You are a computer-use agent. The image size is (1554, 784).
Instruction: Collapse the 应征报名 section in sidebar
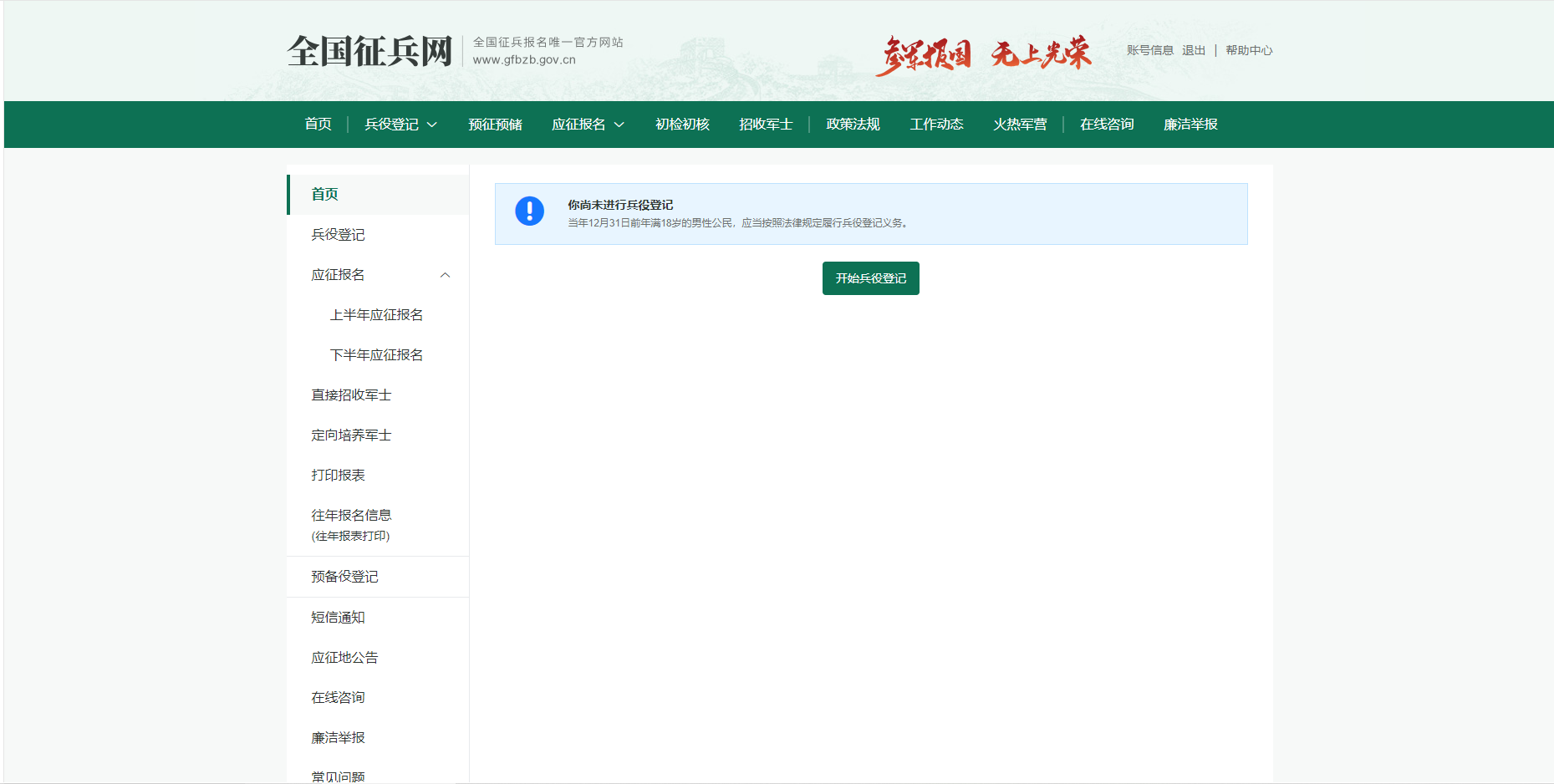[x=445, y=275]
